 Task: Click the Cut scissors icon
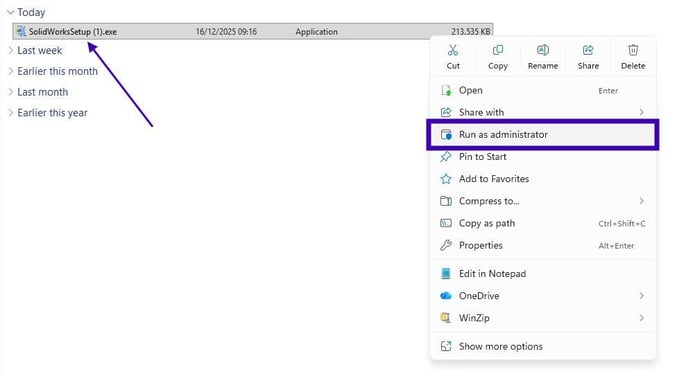(x=452, y=51)
